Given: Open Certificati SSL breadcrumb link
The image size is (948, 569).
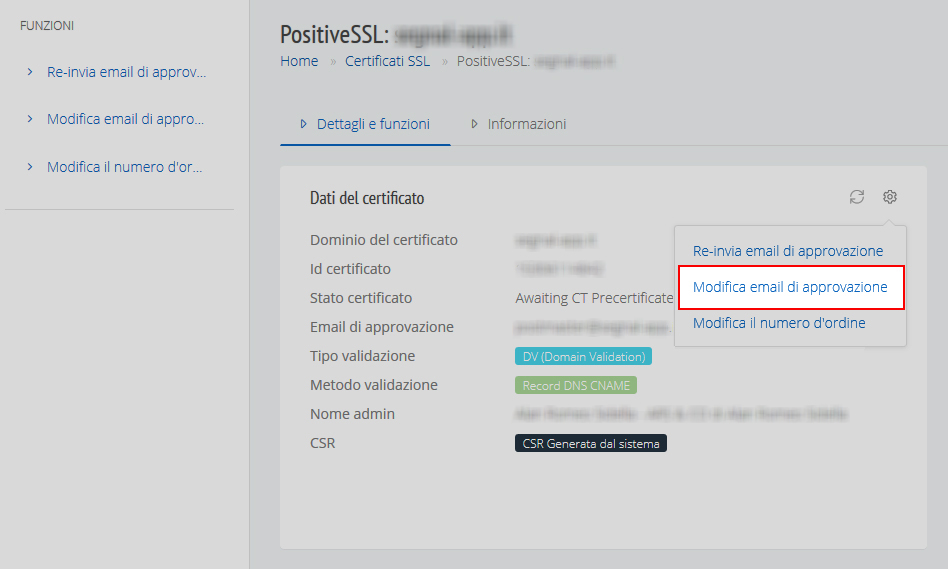Looking at the screenshot, I should click(388, 61).
